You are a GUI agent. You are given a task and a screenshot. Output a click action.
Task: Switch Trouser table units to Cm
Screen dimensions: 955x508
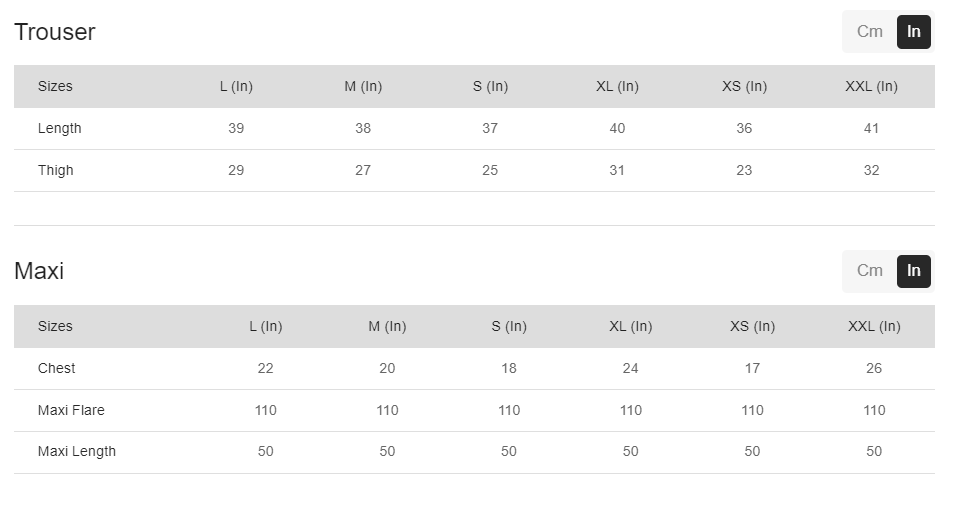869,32
